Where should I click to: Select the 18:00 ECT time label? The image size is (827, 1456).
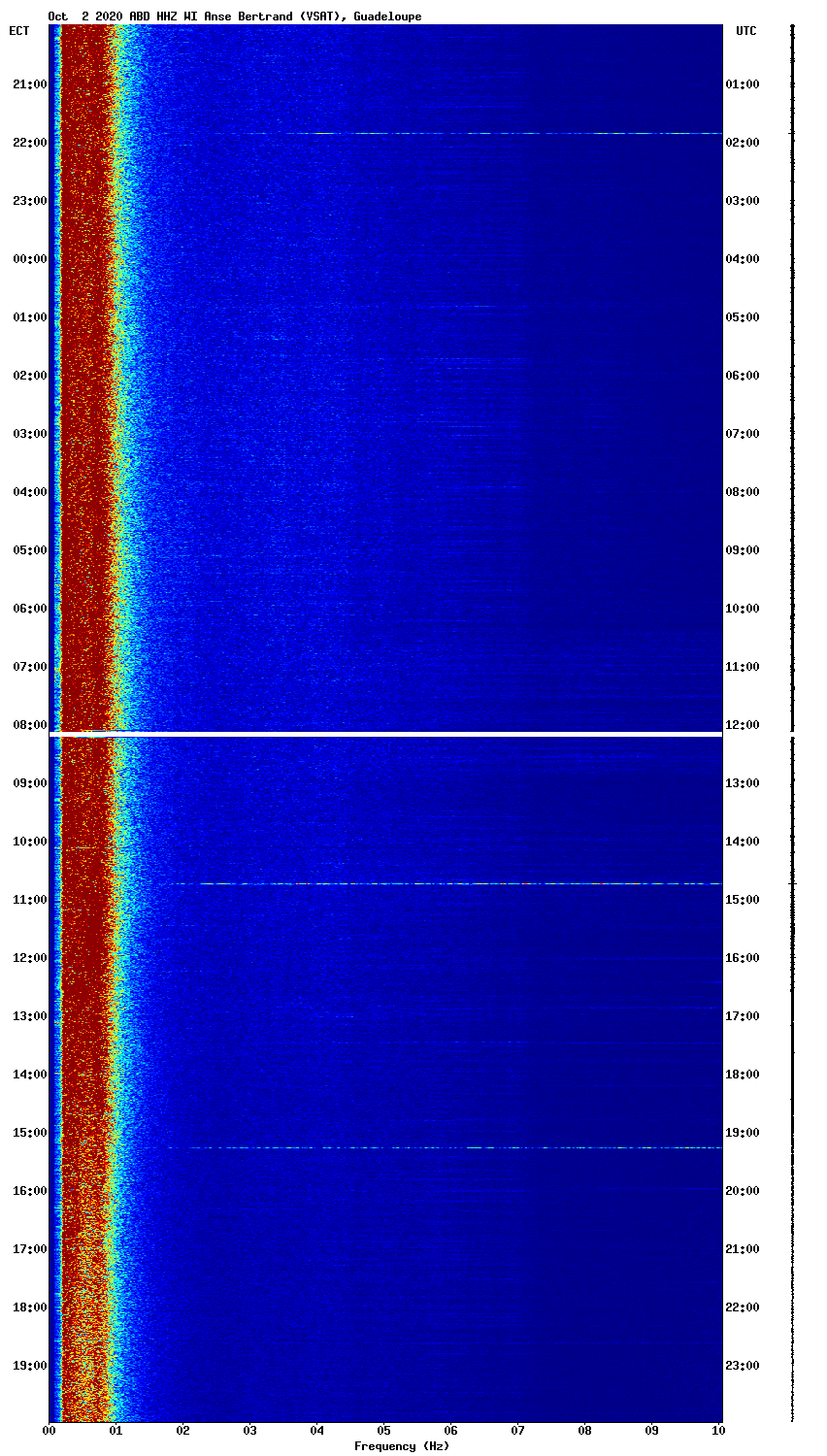pos(29,1307)
